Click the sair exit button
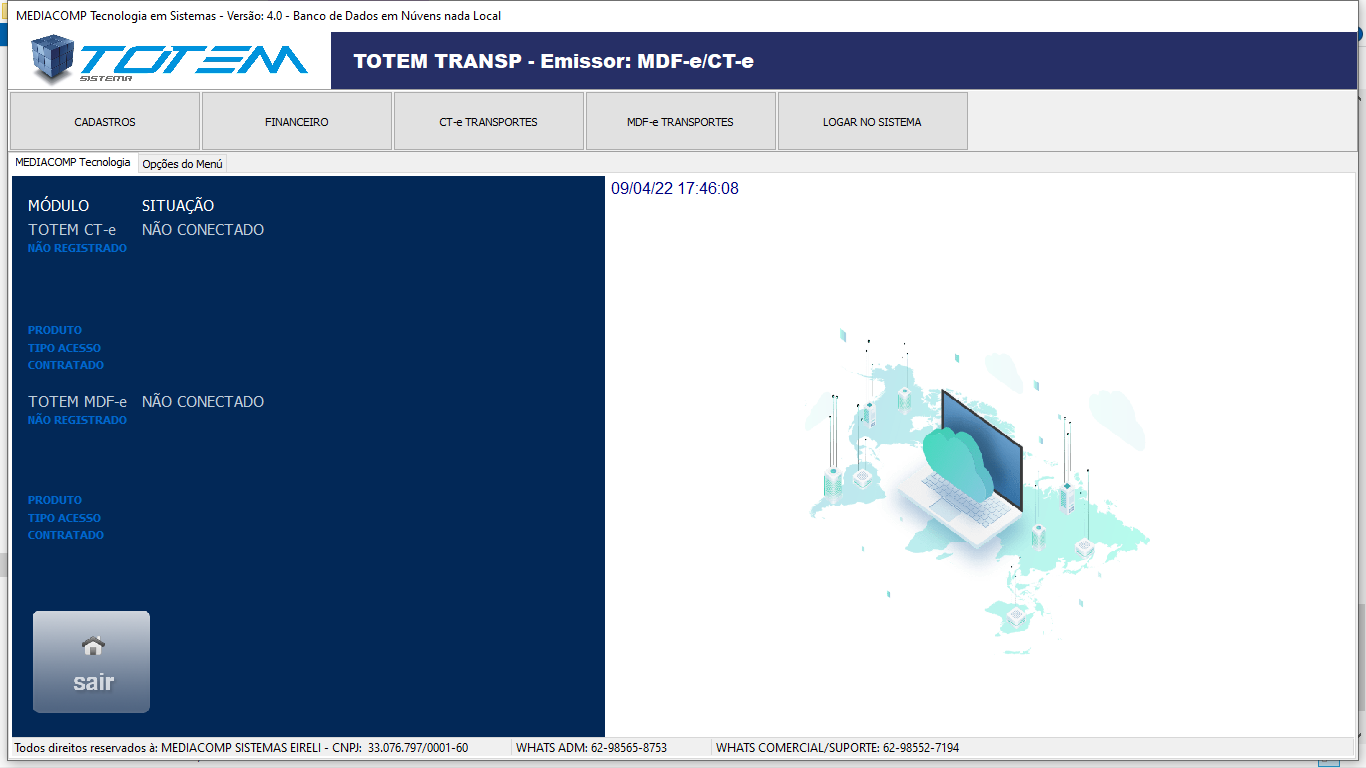 [92, 662]
